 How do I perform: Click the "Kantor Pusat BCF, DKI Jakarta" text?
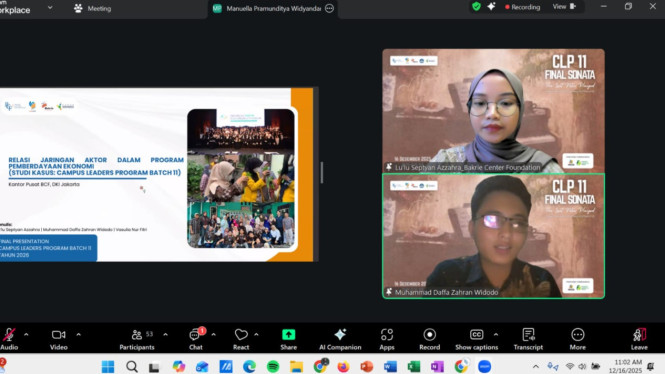pos(44,184)
